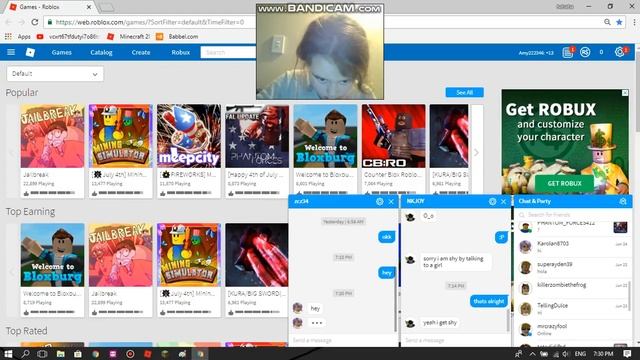The image size is (640, 360).
Task: Click the Chat & Party header icon
Action: click(623, 201)
